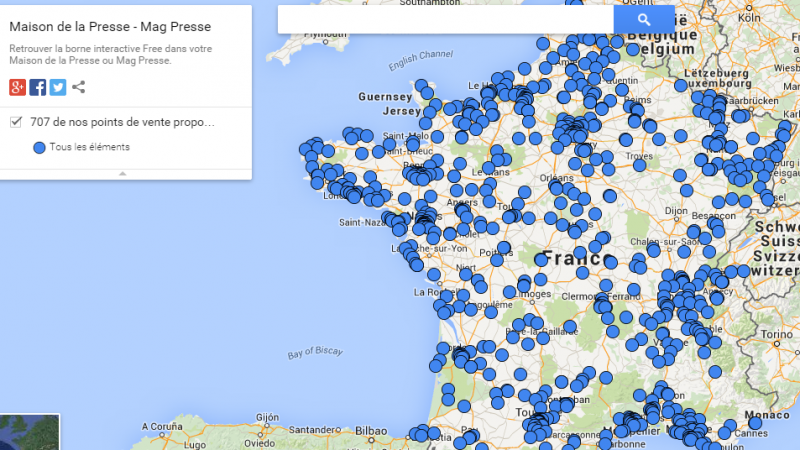The height and width of the screenshot is (450, 800).
Task: Share the map on Twitter
Action: (58, 87)
